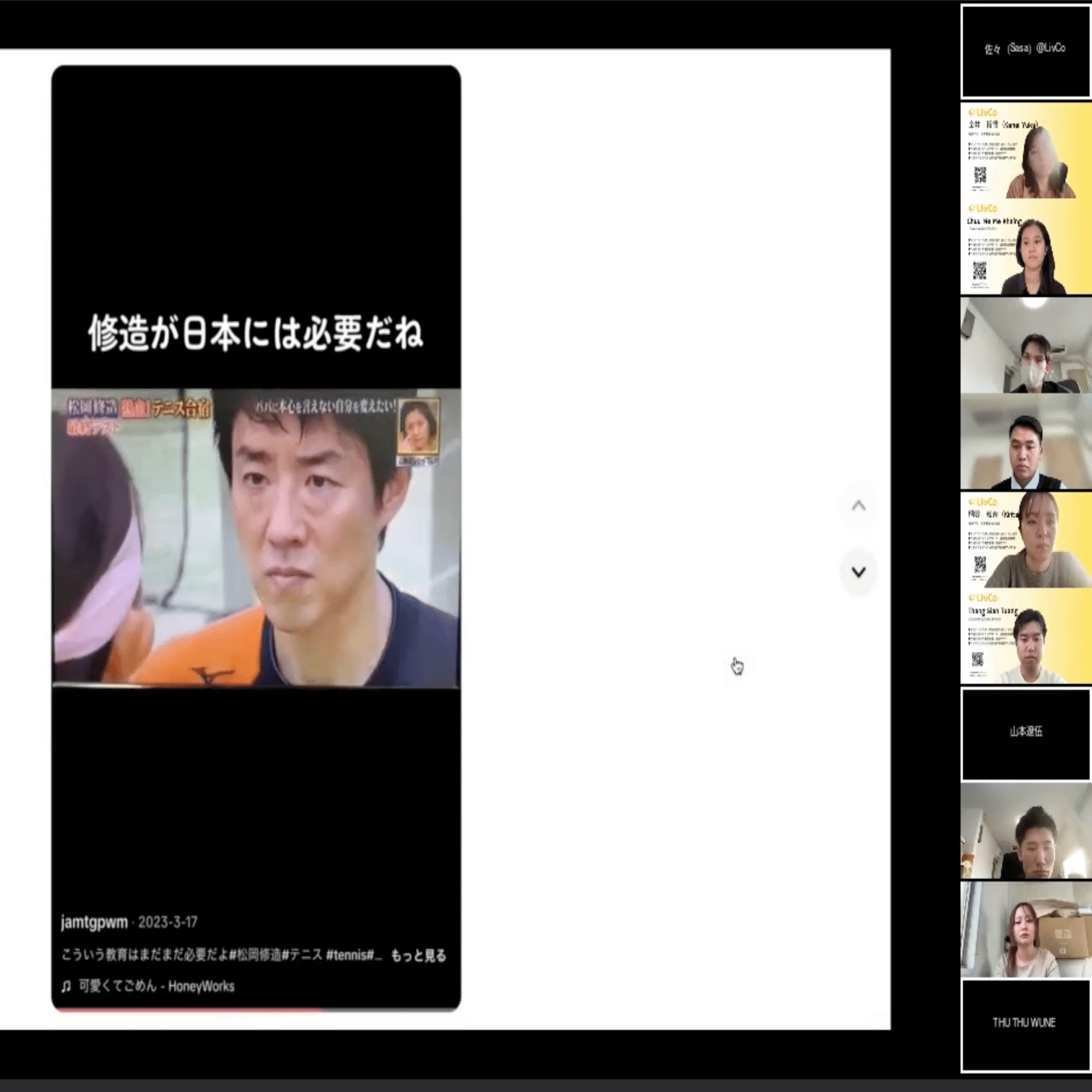Select the tile of participant with cardboard boxes behind
The image size is (1092, 1092).
coord(1025,928)
